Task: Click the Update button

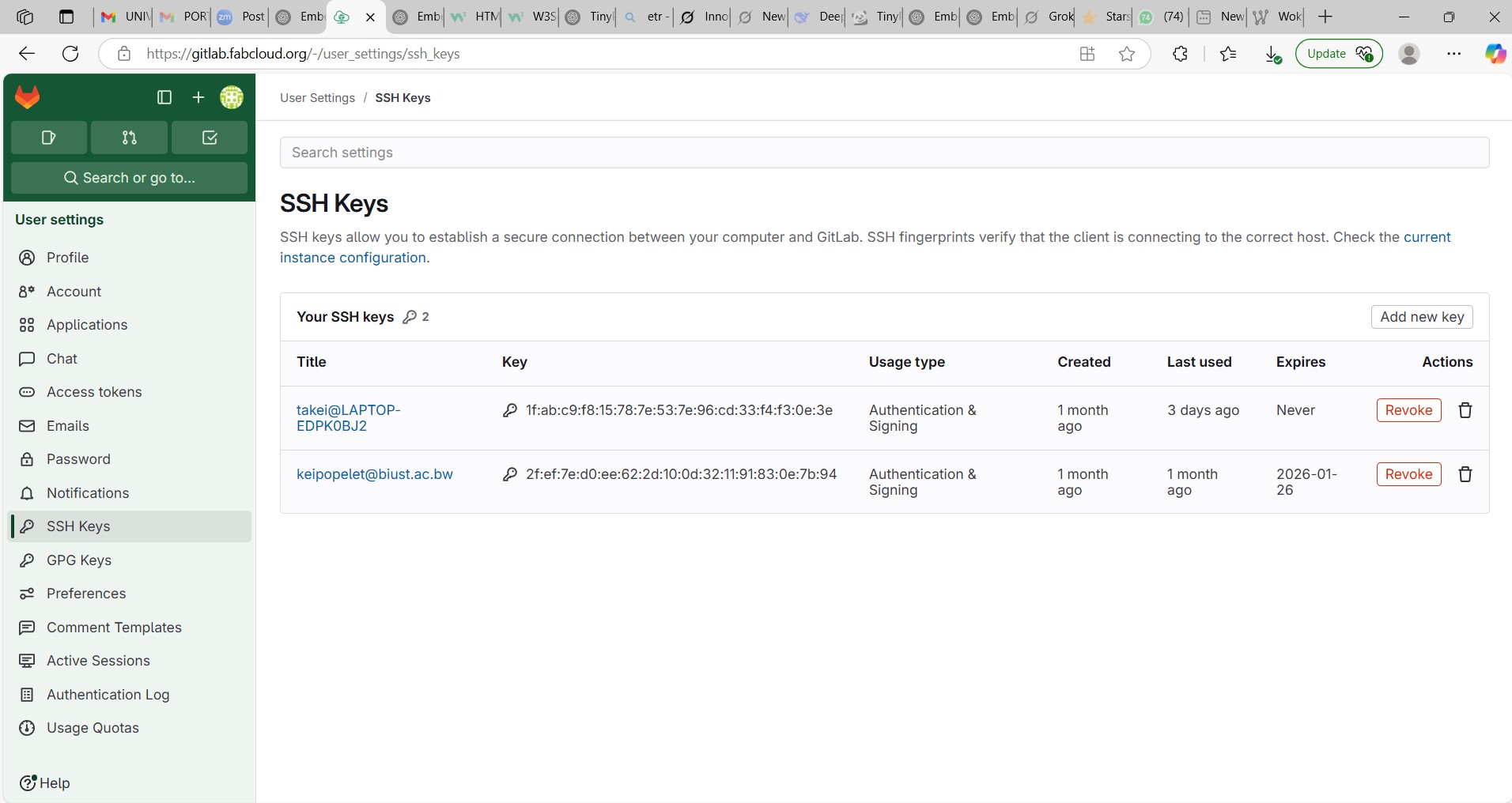Action: pyautogui.click(x=1339, y=54)
